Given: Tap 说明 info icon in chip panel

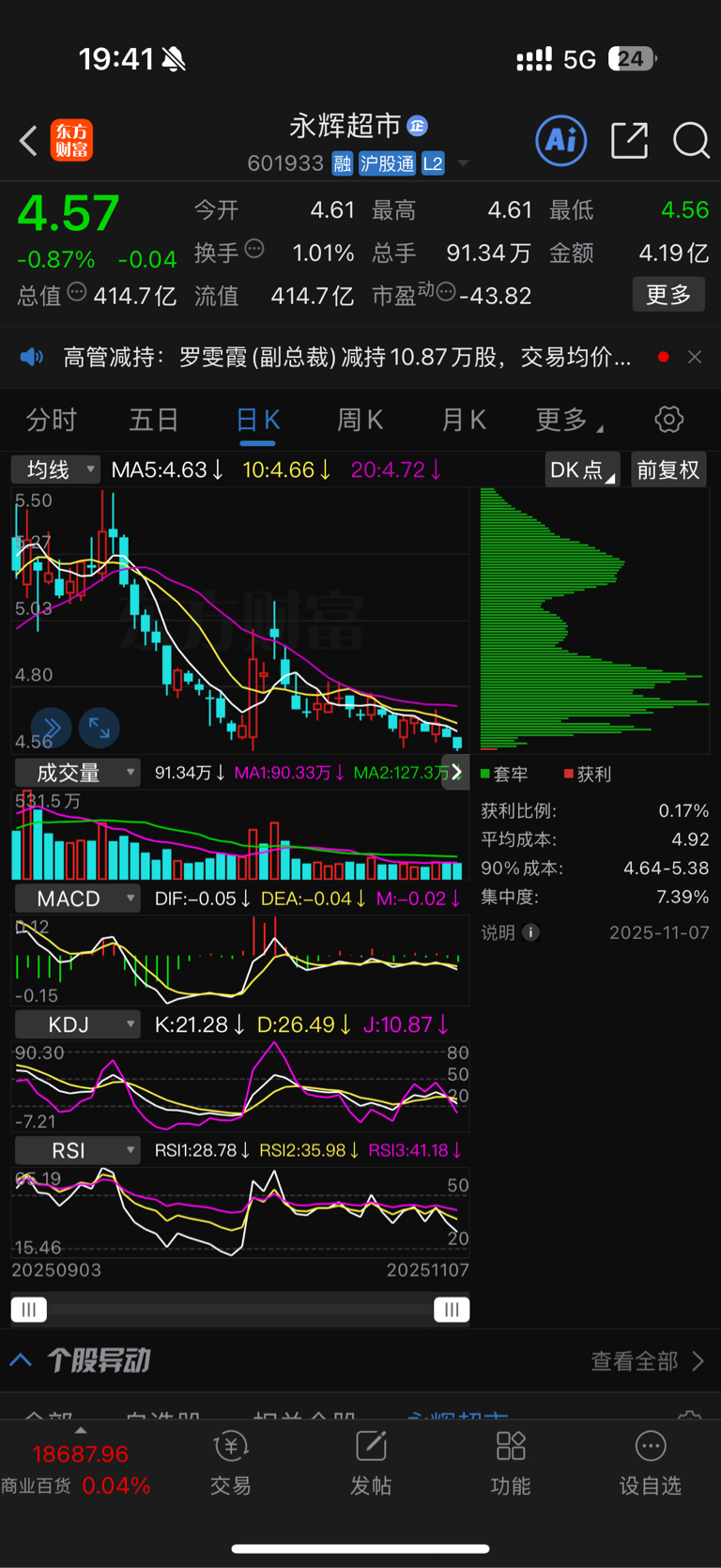Looking at the screenshot, I should tap(530, 932).
